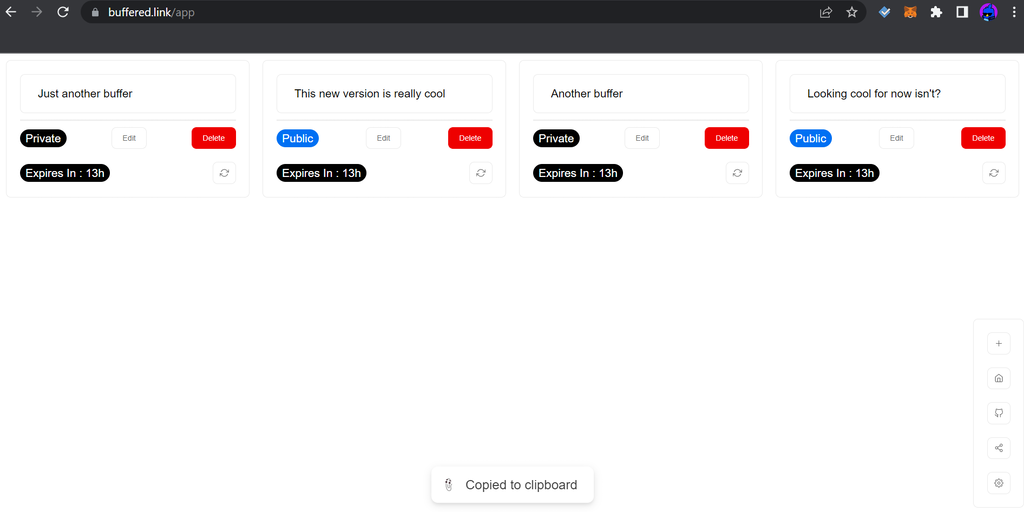Open the Chrome three-dot menu

pos(1013,12)
